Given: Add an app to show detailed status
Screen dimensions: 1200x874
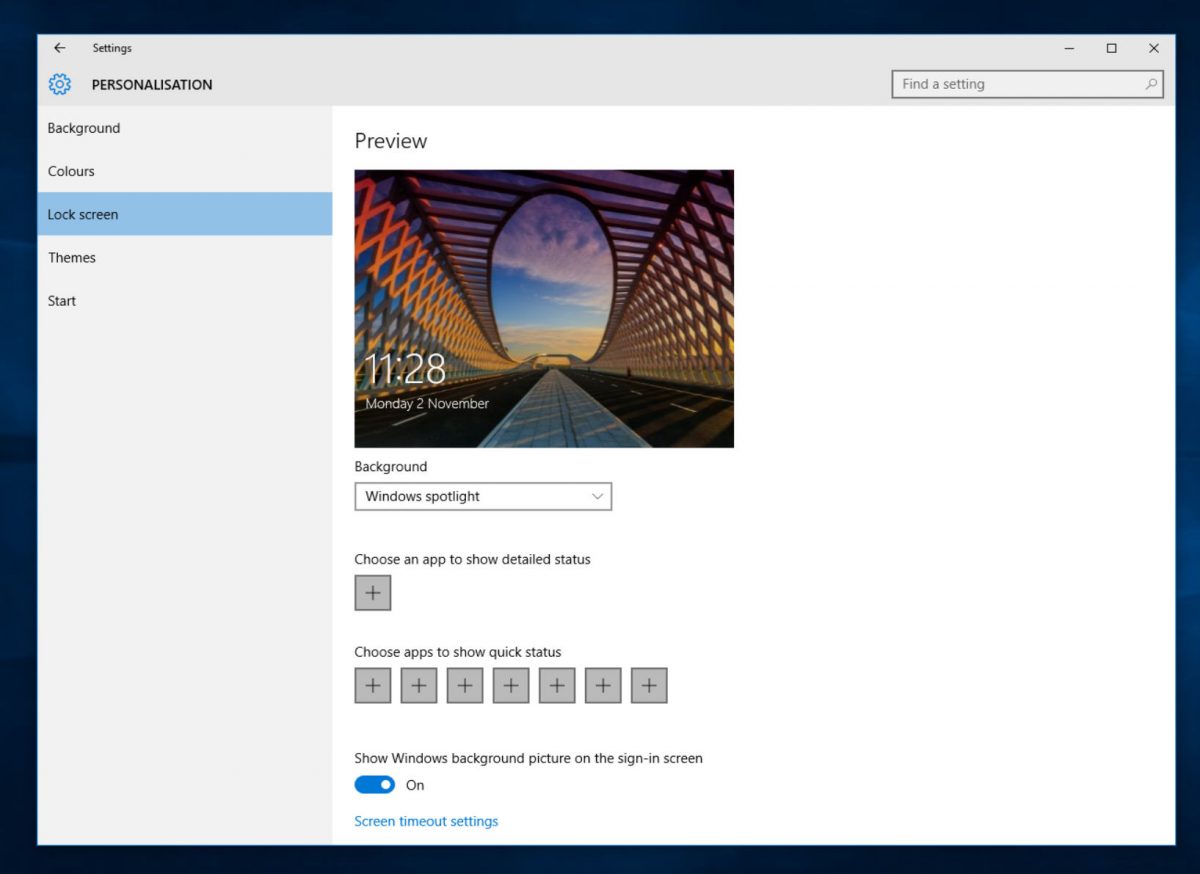Looking at the screenshot, I should tap(372, 592).
